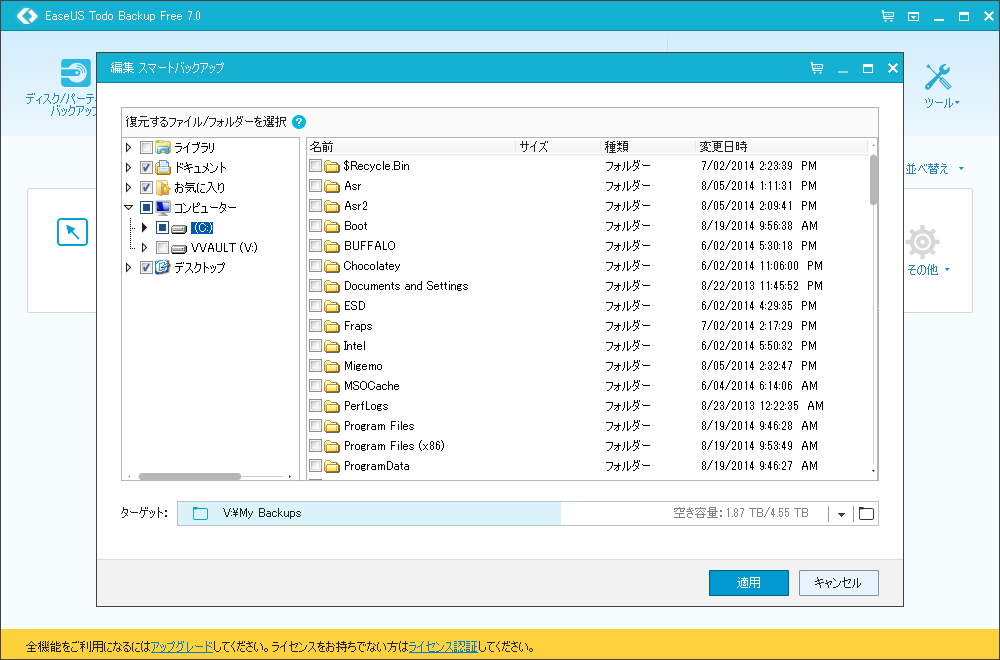
Task: Open the その他 dropdown label
Action: 929,270
